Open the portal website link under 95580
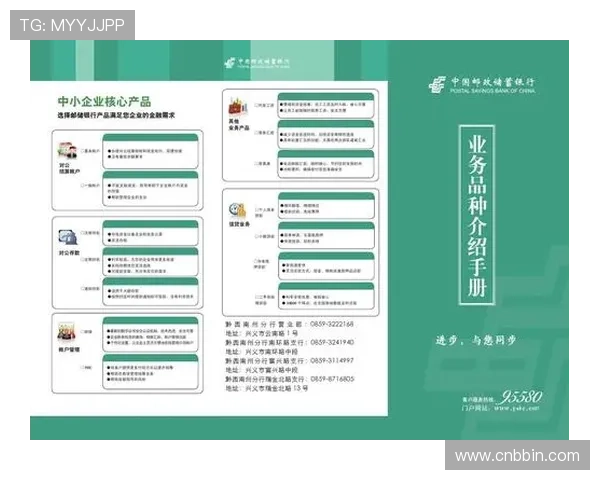Screen dimensions: 600x480 517,408
